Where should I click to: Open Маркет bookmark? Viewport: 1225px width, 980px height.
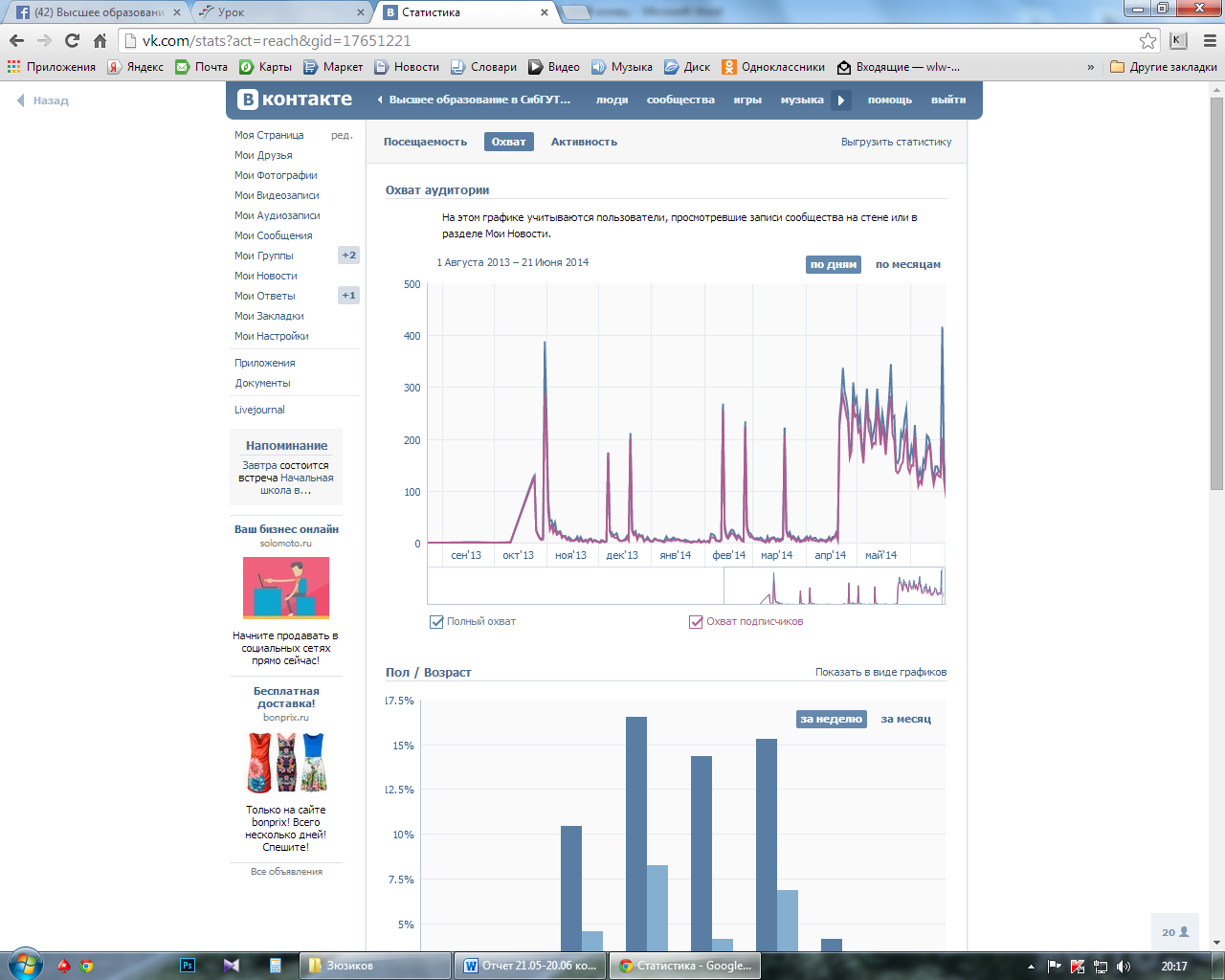pos(333,67)
